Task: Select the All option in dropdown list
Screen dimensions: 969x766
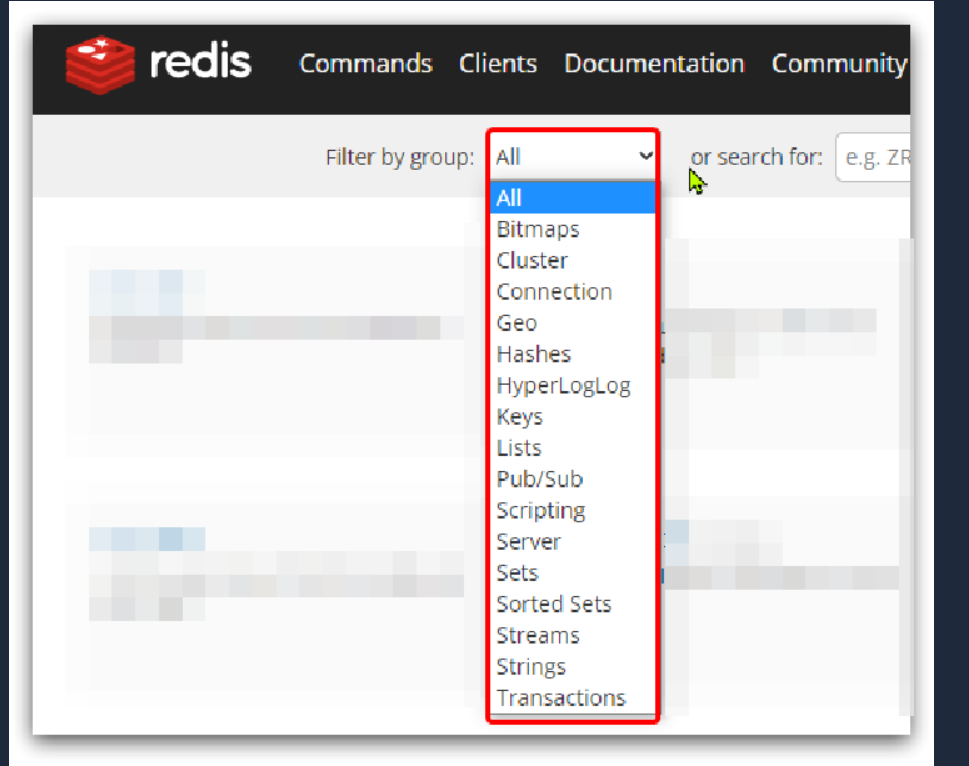Action: [x=573, y=198]
